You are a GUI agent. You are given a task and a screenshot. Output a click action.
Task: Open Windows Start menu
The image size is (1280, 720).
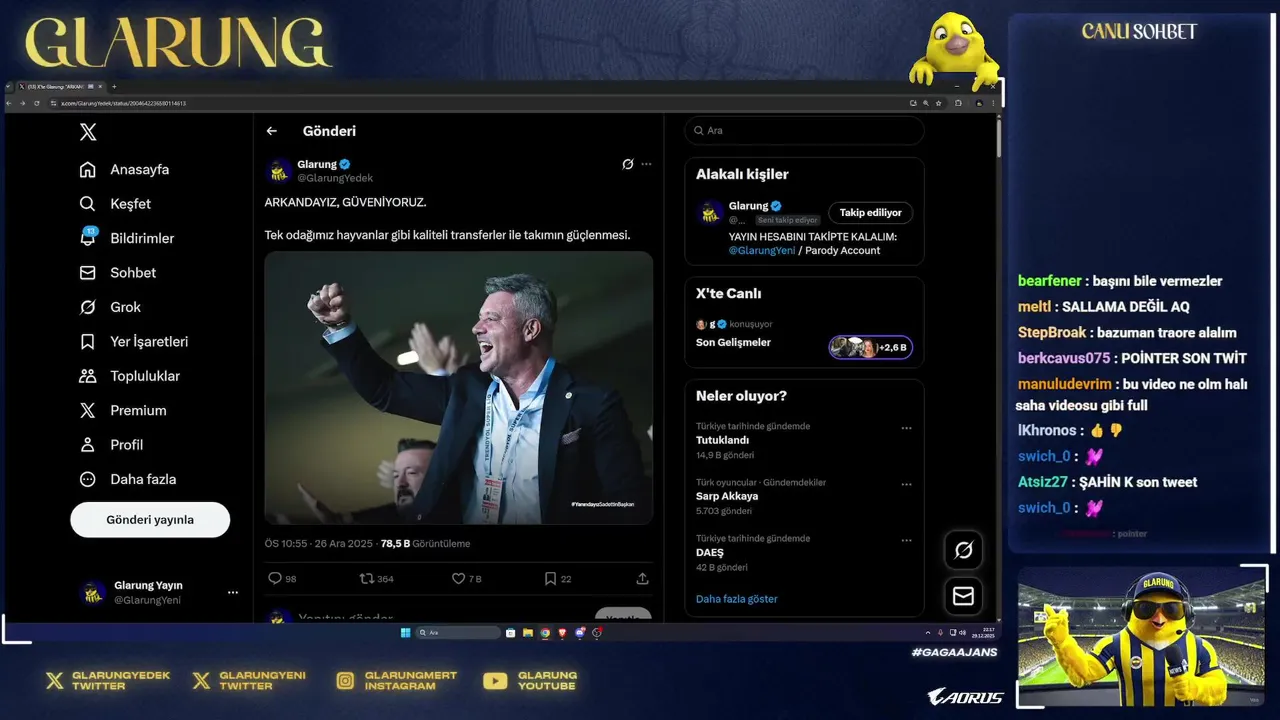(405, 633)
